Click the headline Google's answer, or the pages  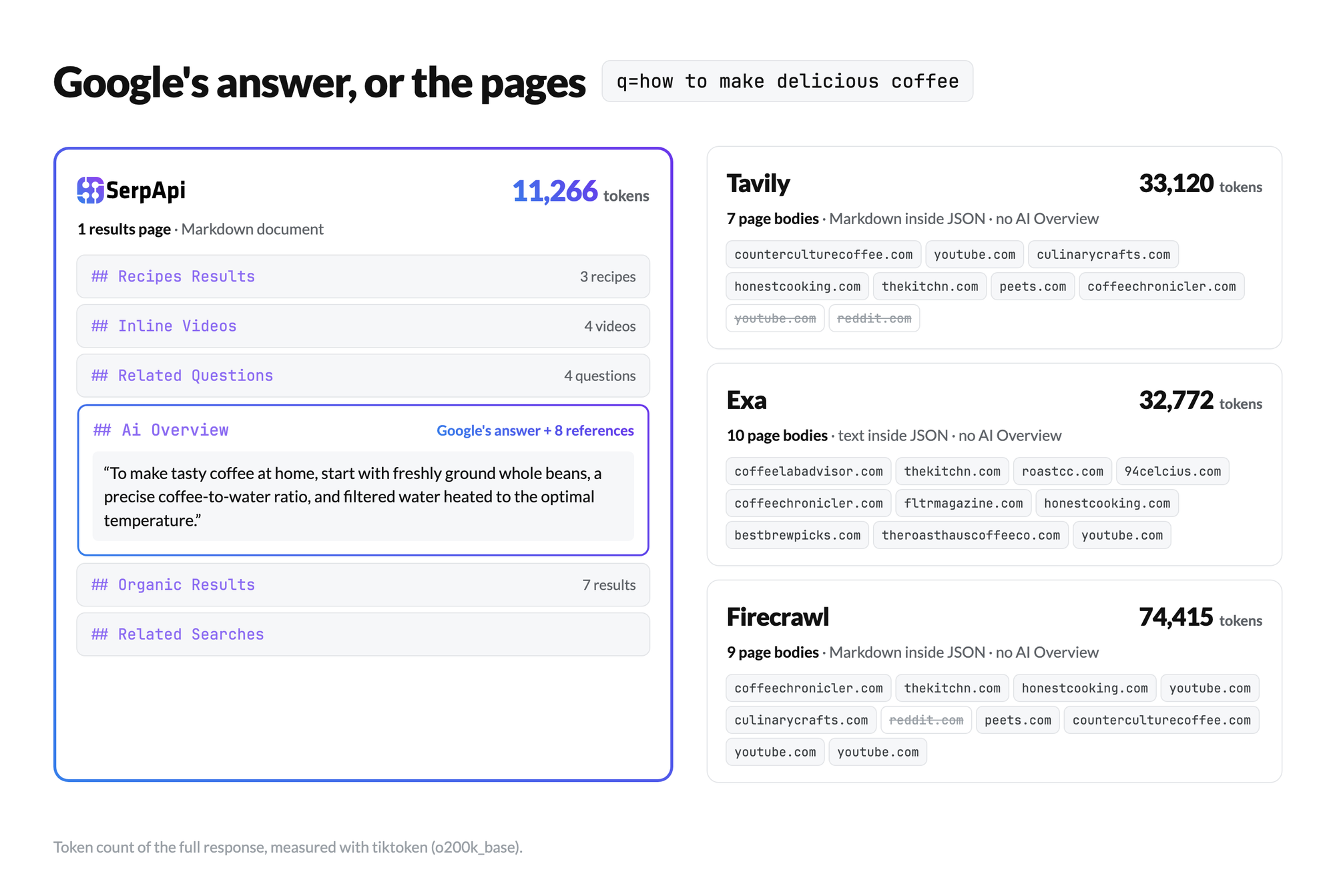tap(319, 83)
